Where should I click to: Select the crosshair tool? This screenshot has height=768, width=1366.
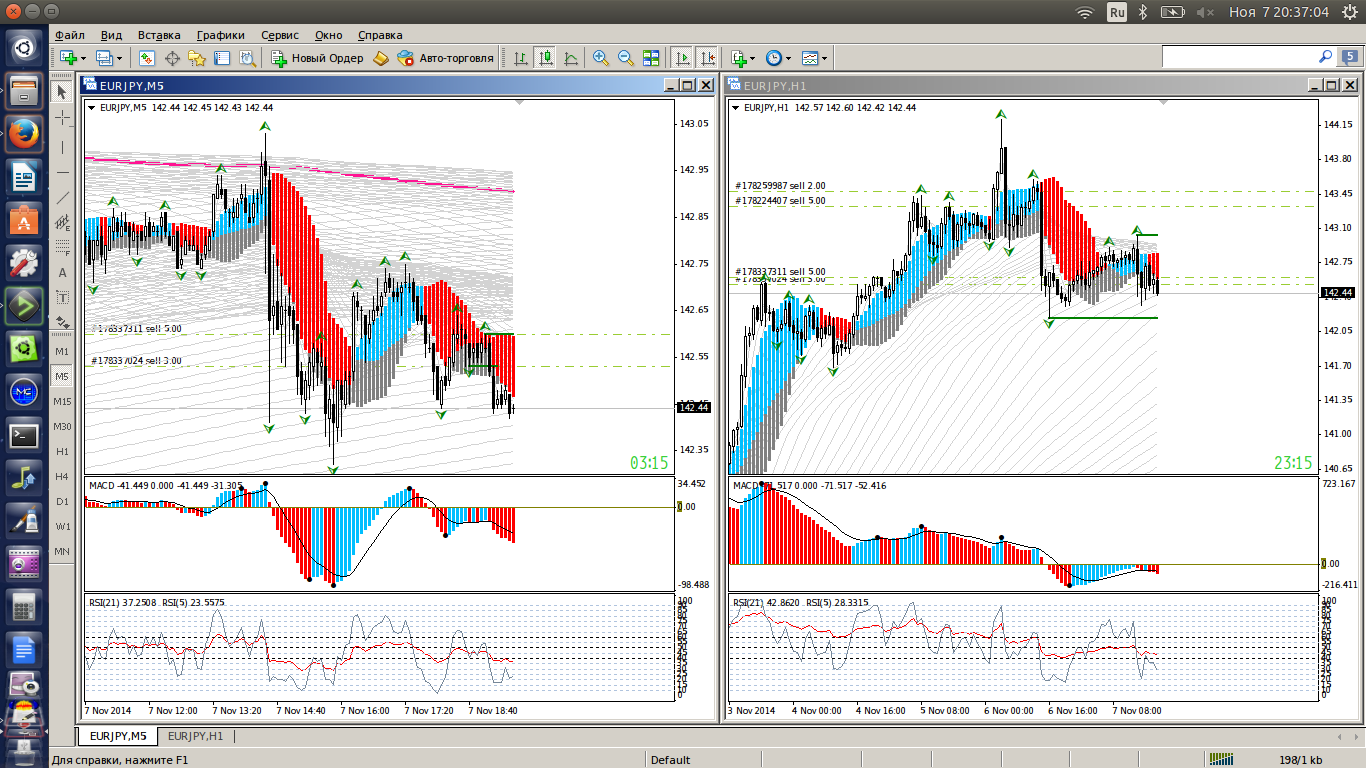(62, 118)
